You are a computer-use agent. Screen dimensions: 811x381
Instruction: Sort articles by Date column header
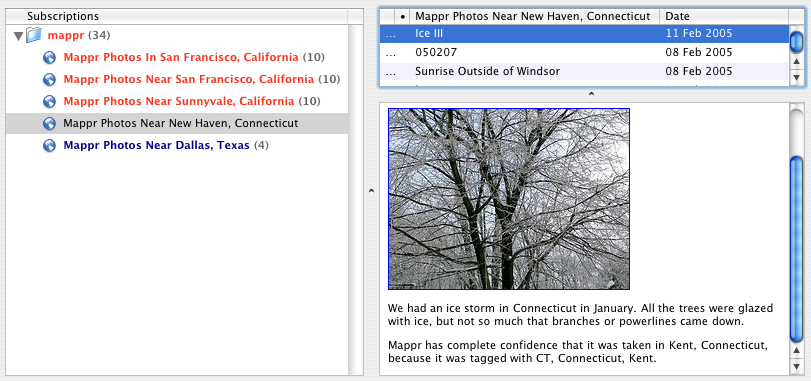[x=724, y=17]
